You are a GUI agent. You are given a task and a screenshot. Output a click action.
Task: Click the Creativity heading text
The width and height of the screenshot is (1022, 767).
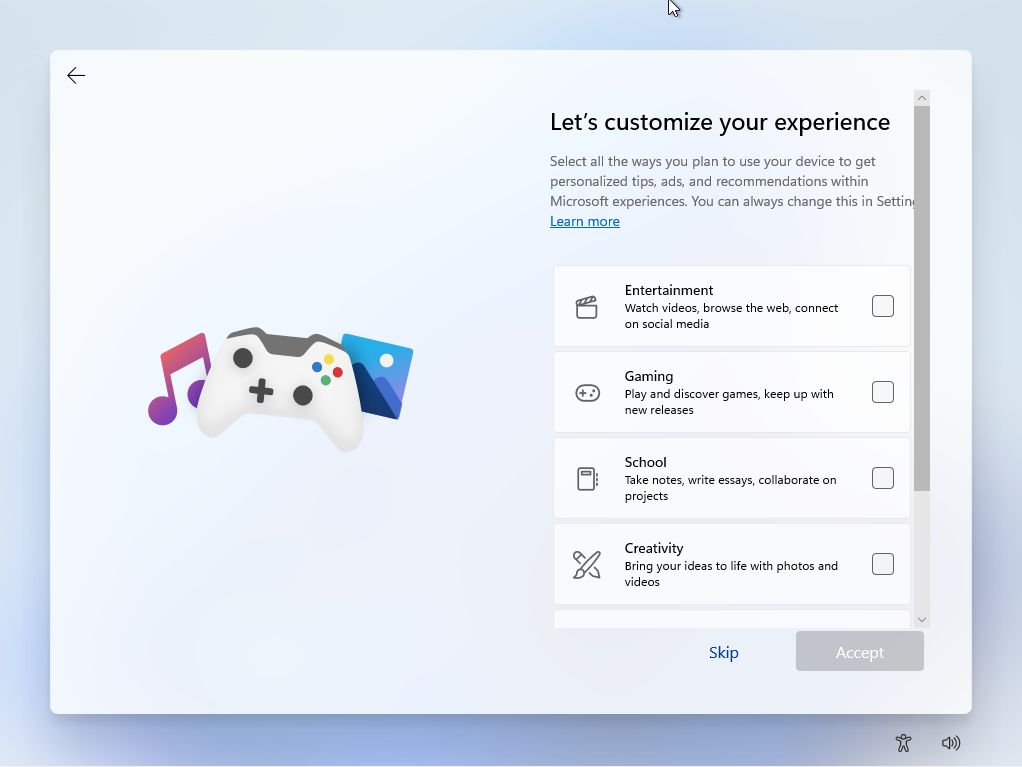[x=654, y=548]
